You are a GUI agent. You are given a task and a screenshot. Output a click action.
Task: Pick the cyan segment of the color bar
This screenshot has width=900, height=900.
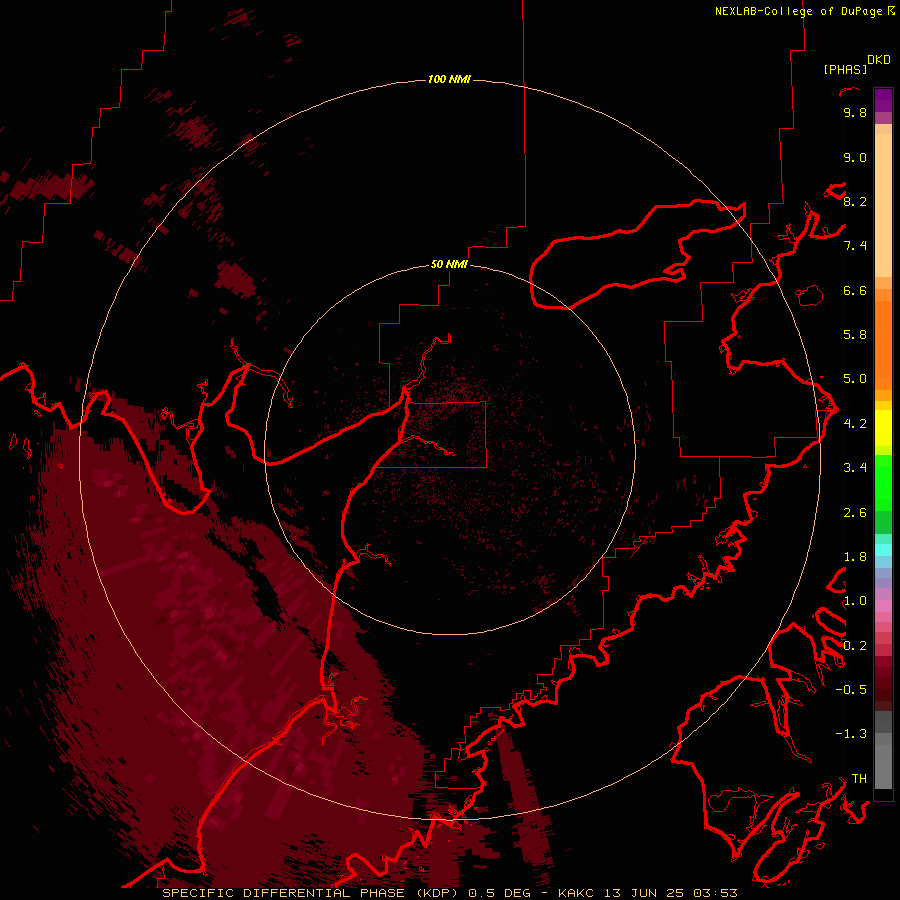(883, 549)
